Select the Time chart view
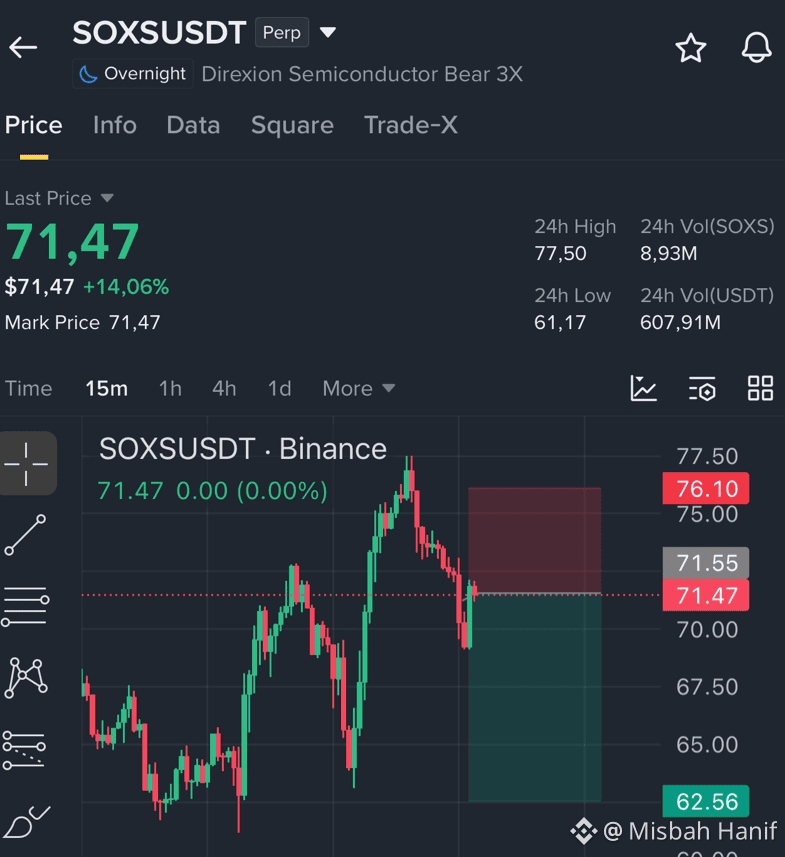Viewport: 785px width, 857px height. click(x=28, y=389)
